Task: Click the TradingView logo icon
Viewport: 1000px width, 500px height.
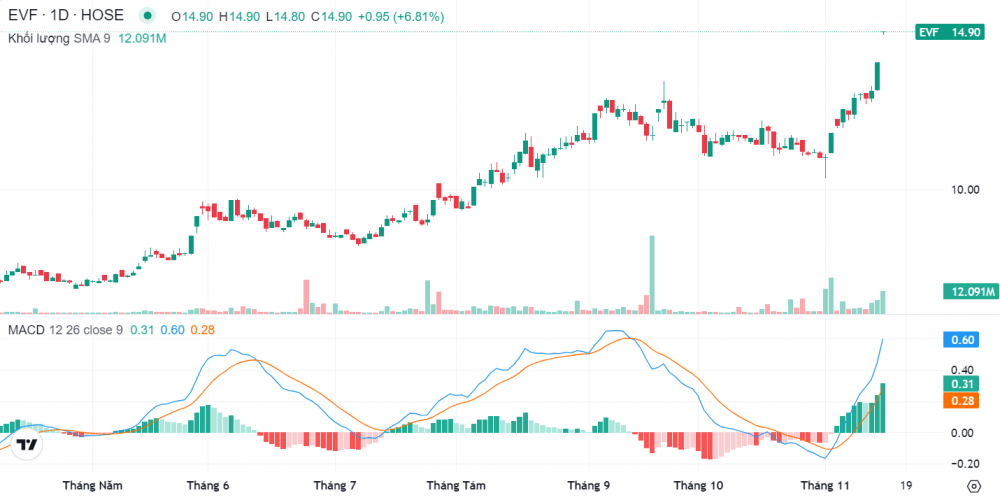Action: 27,445
